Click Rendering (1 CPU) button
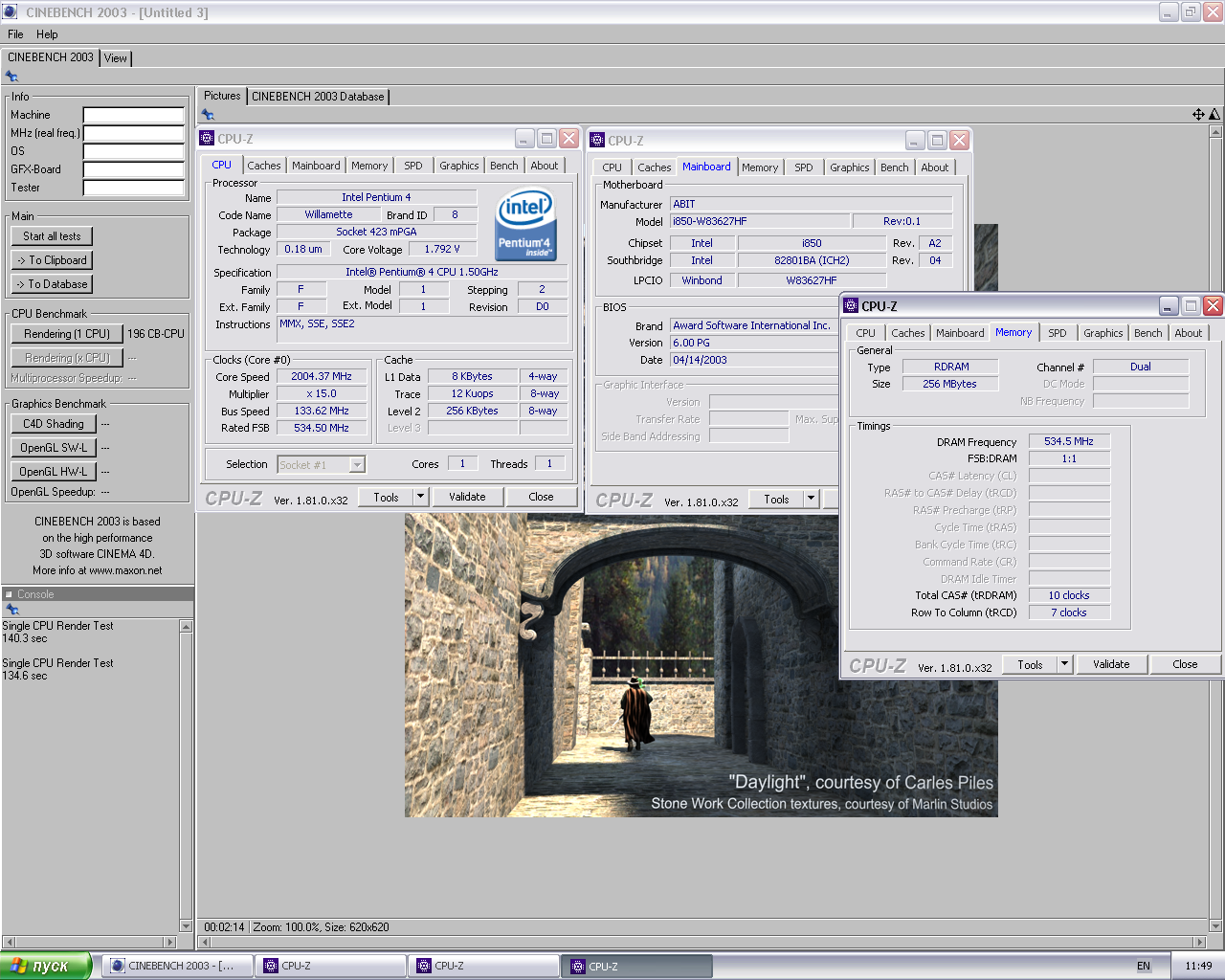The height and width of the screenshot is (980, 1225). [x=67, y=334]
